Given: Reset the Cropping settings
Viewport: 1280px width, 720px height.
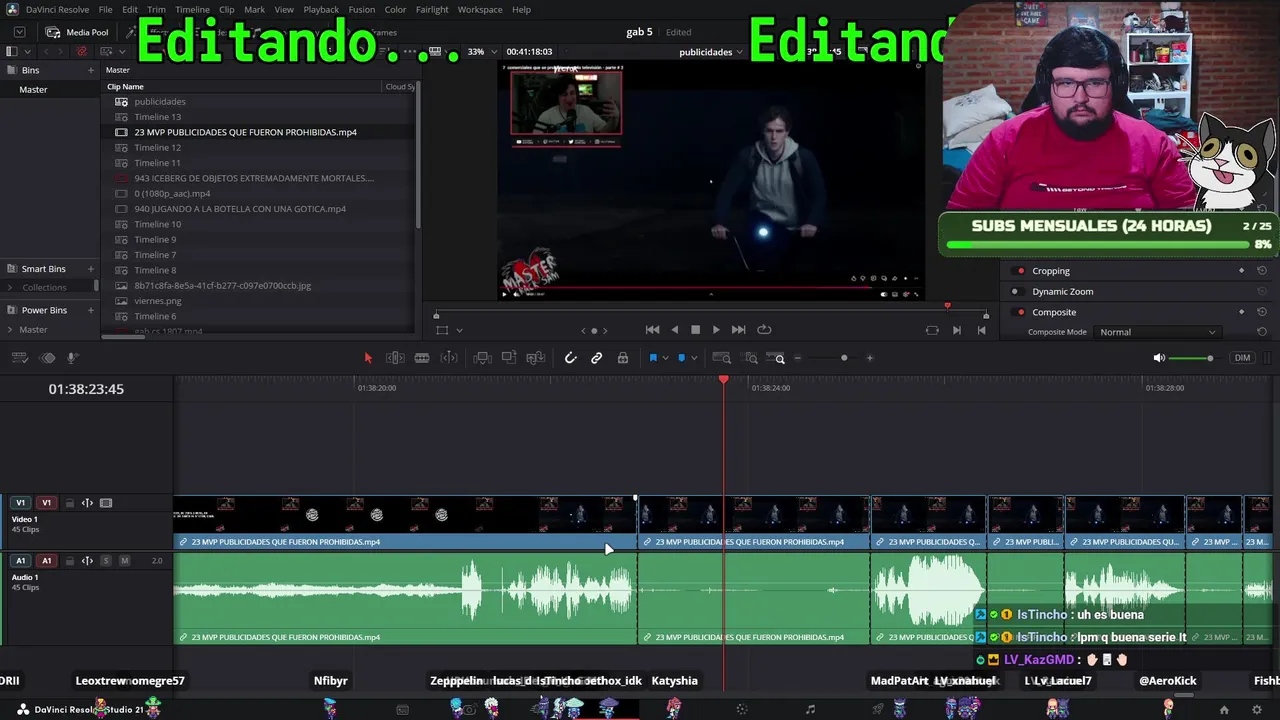Looking at the screenshot, I should (1262, 271).
